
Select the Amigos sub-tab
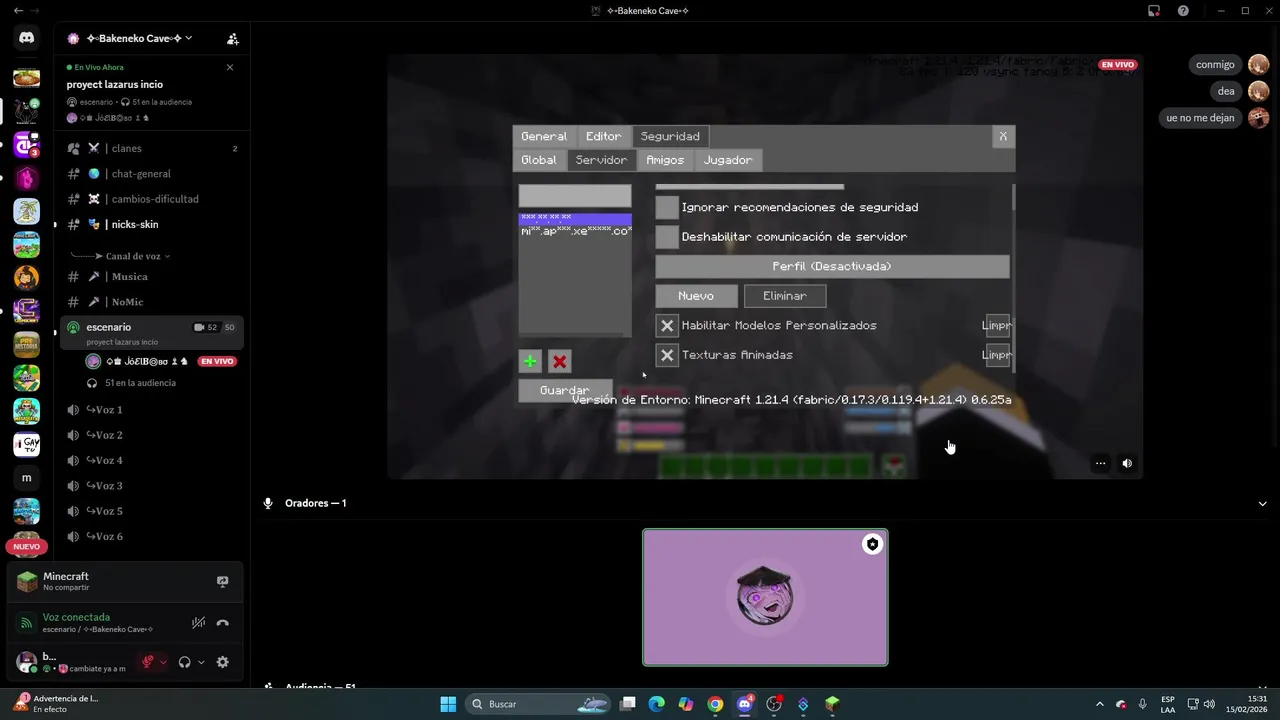[x=665, y=160]
